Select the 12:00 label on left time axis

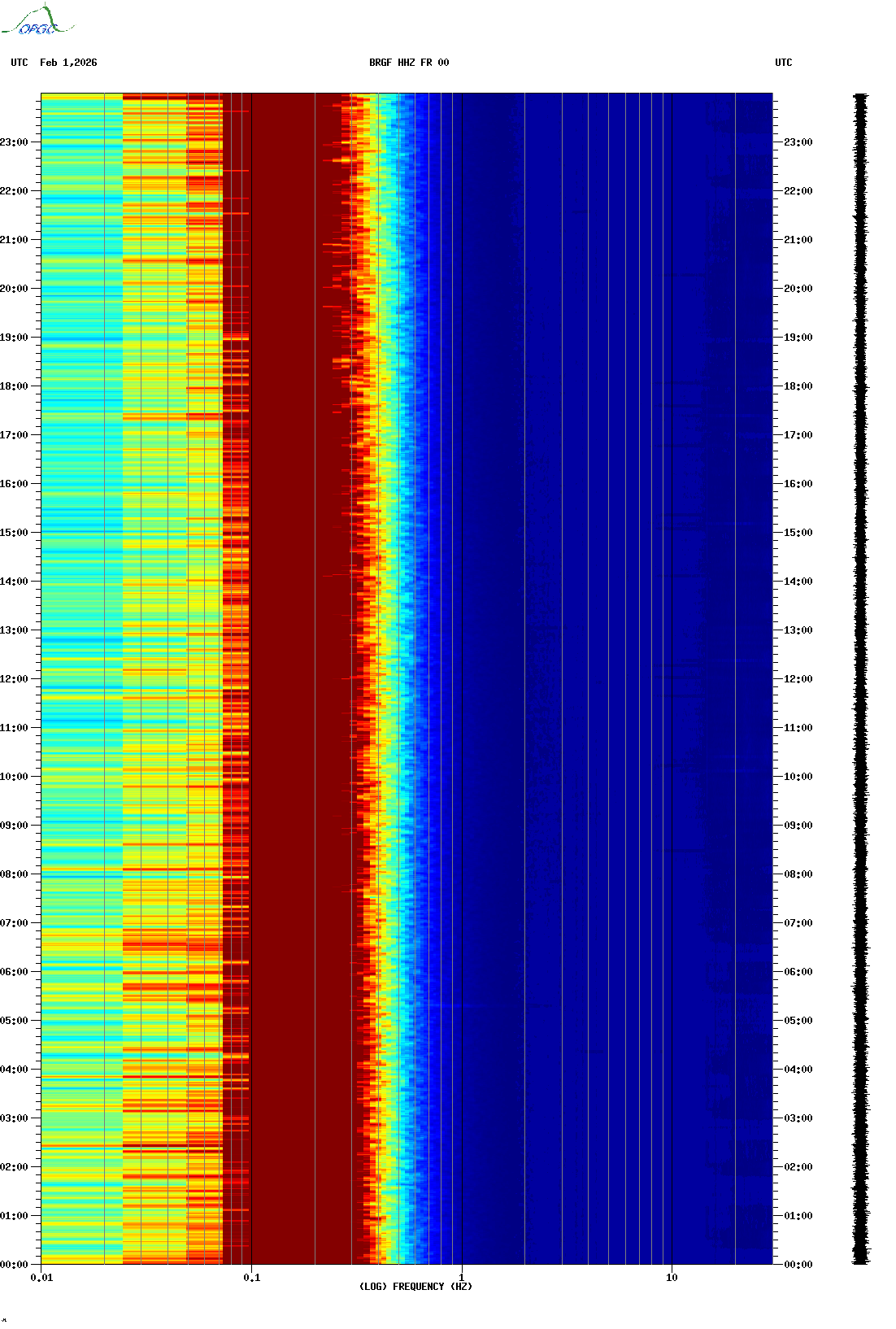point(14,679)
